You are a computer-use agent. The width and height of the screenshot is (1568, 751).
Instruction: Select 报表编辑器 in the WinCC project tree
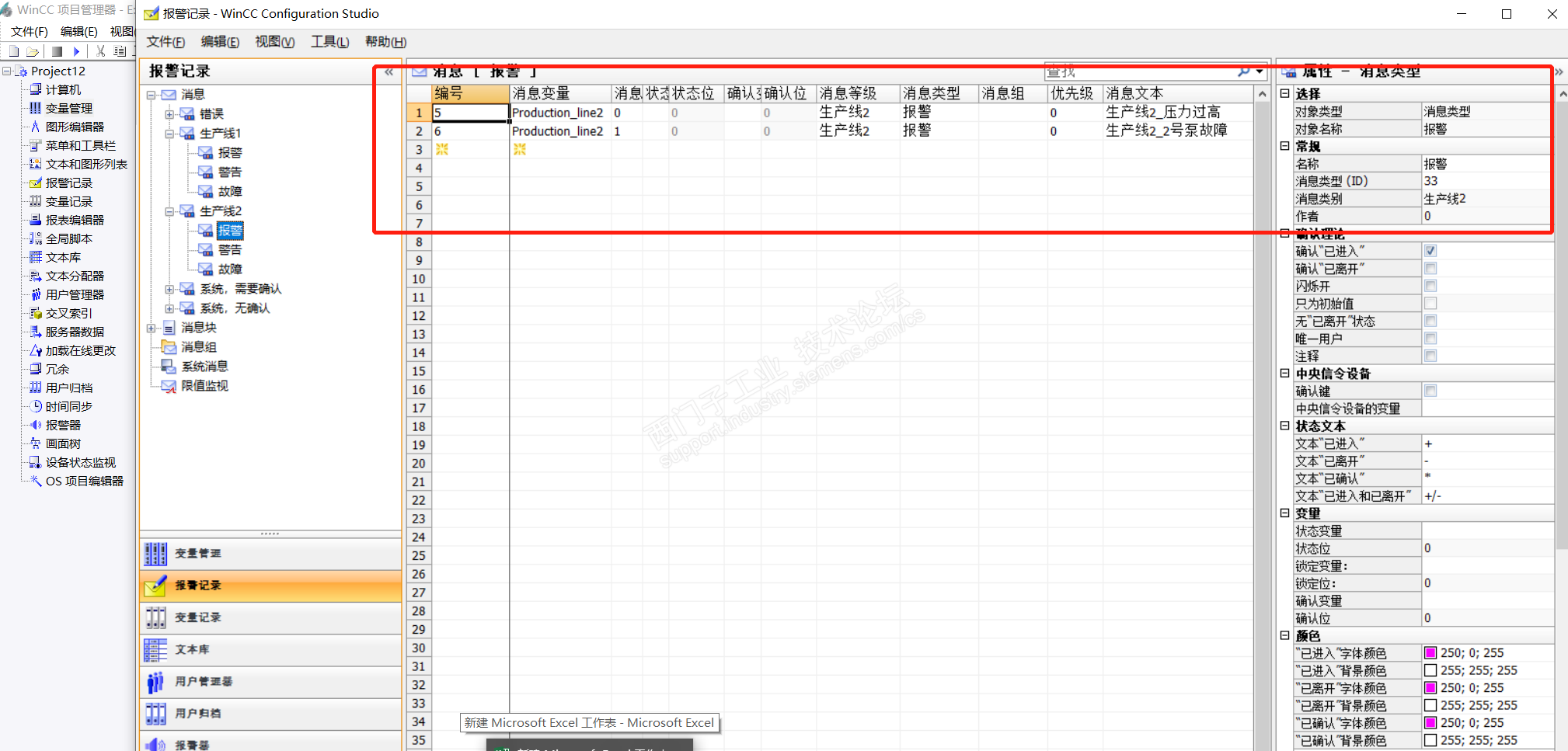pyautogui.click(x=75, y=220)
